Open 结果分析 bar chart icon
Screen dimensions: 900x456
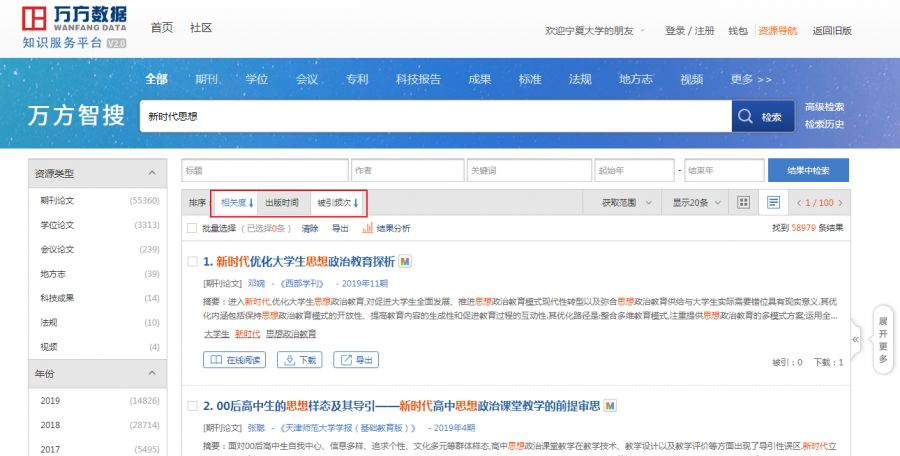[x=367, y=228]
